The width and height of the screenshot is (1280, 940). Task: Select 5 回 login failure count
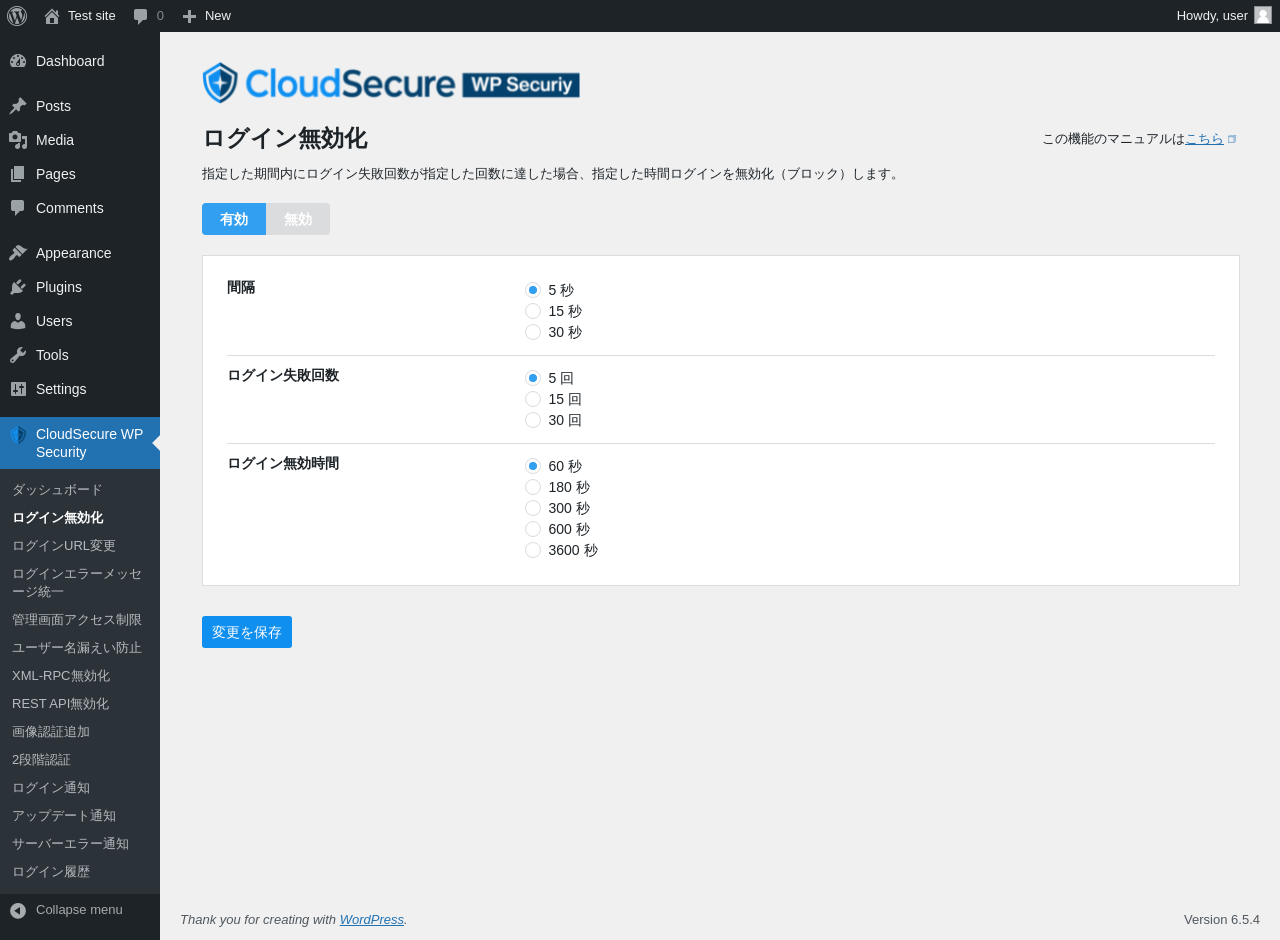pos(533,378)
